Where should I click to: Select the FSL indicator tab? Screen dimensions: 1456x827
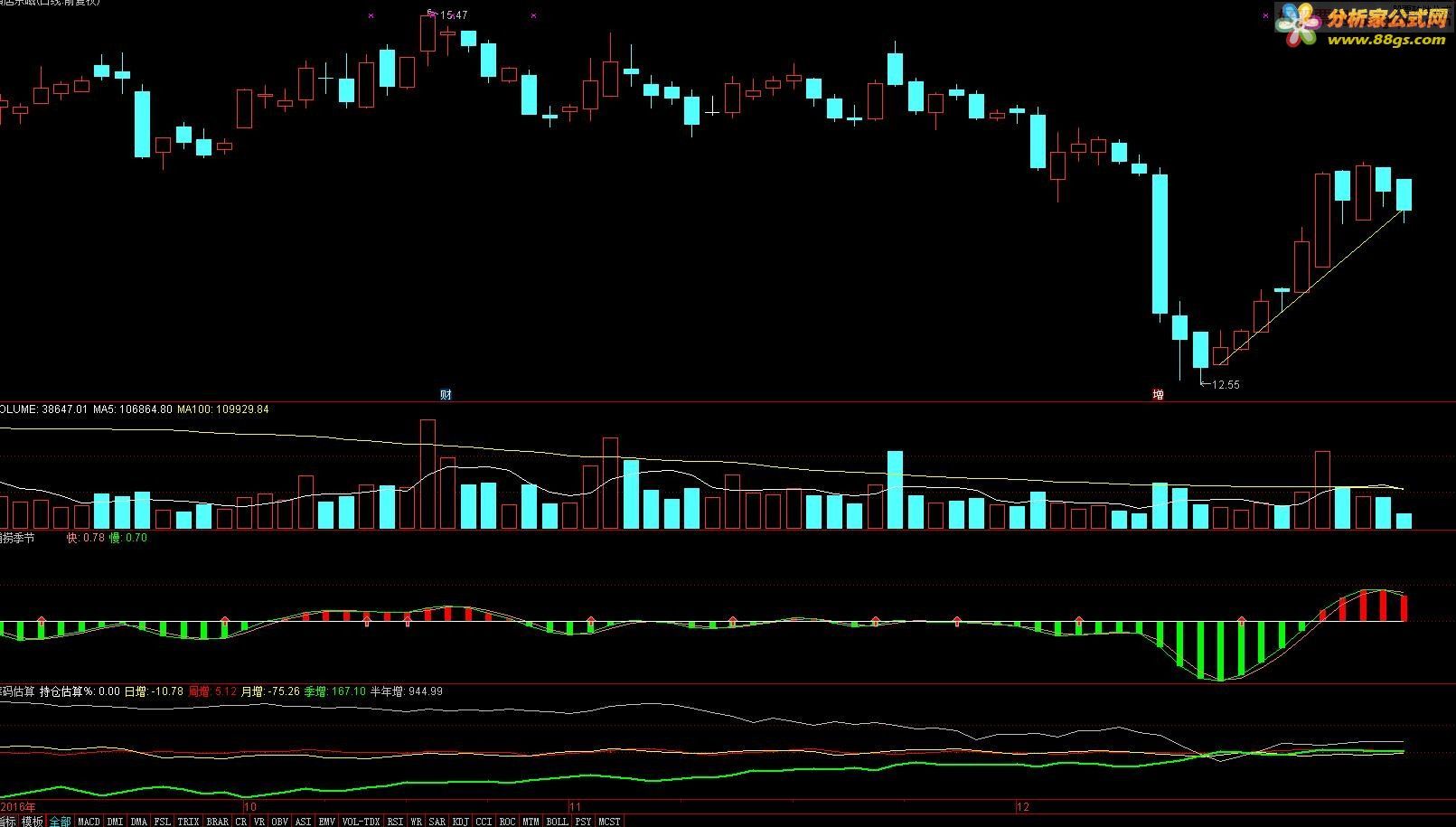click(x=162, y=822)
